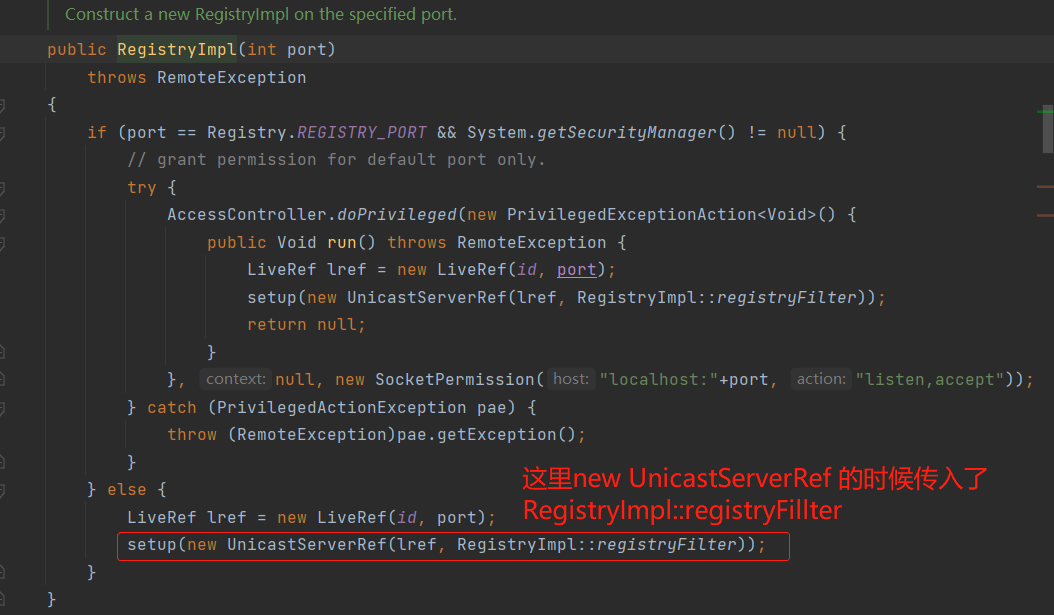
Task: Click the 'try' keyword
Action: point(142,188)
